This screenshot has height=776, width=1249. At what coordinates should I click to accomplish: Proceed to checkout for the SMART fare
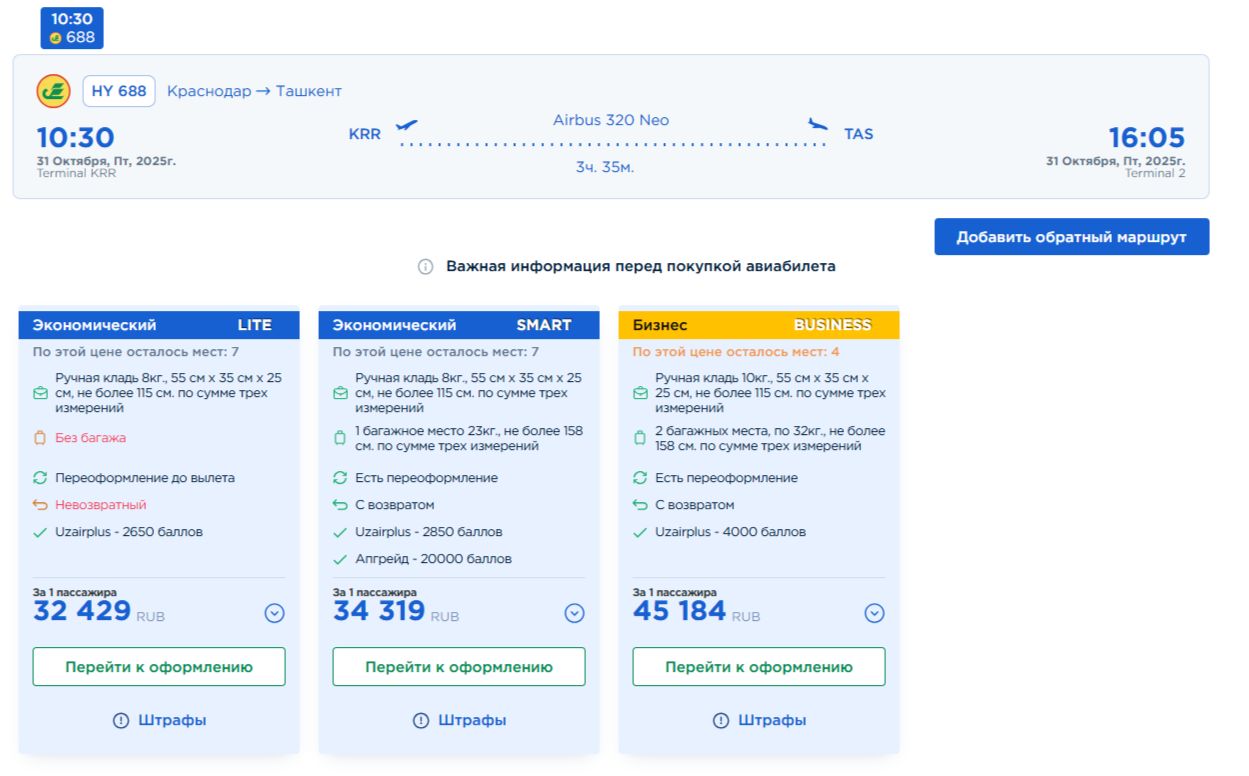(459, 667)
